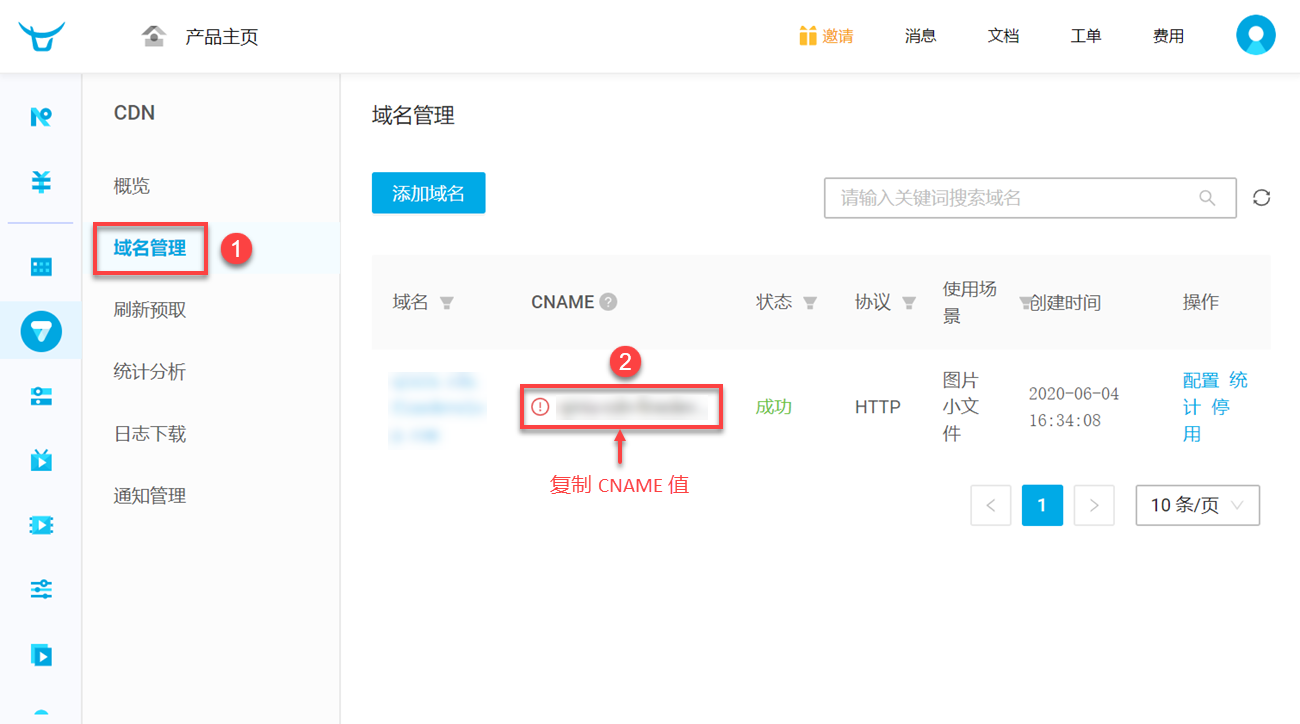The width and height of the screenshot is (1300, 724).
Task: Click the domain search input field
Action: tap(1010, 198)
